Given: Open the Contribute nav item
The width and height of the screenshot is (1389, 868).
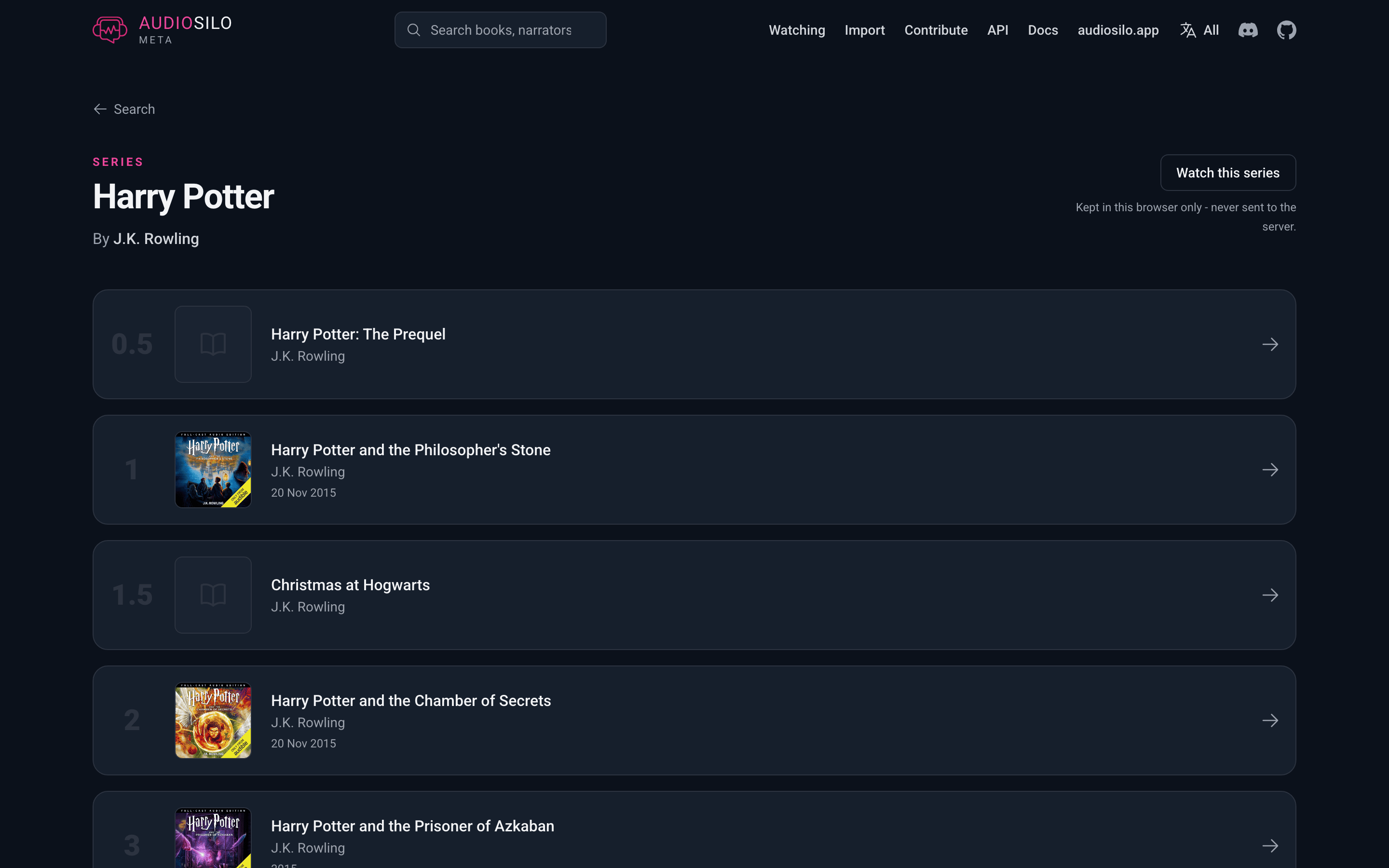Looking at the screenshot, I should tap(936, 30).
